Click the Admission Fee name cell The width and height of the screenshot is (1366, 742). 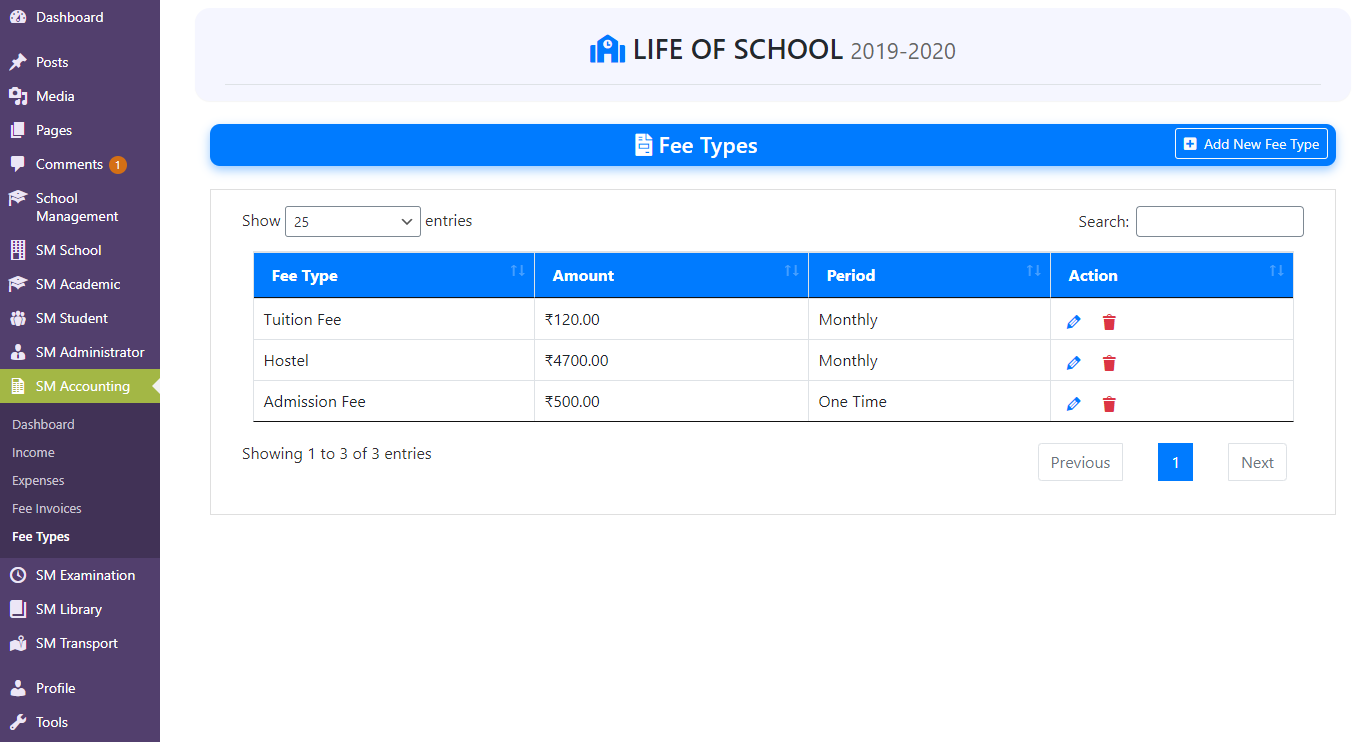click(394, 401)
